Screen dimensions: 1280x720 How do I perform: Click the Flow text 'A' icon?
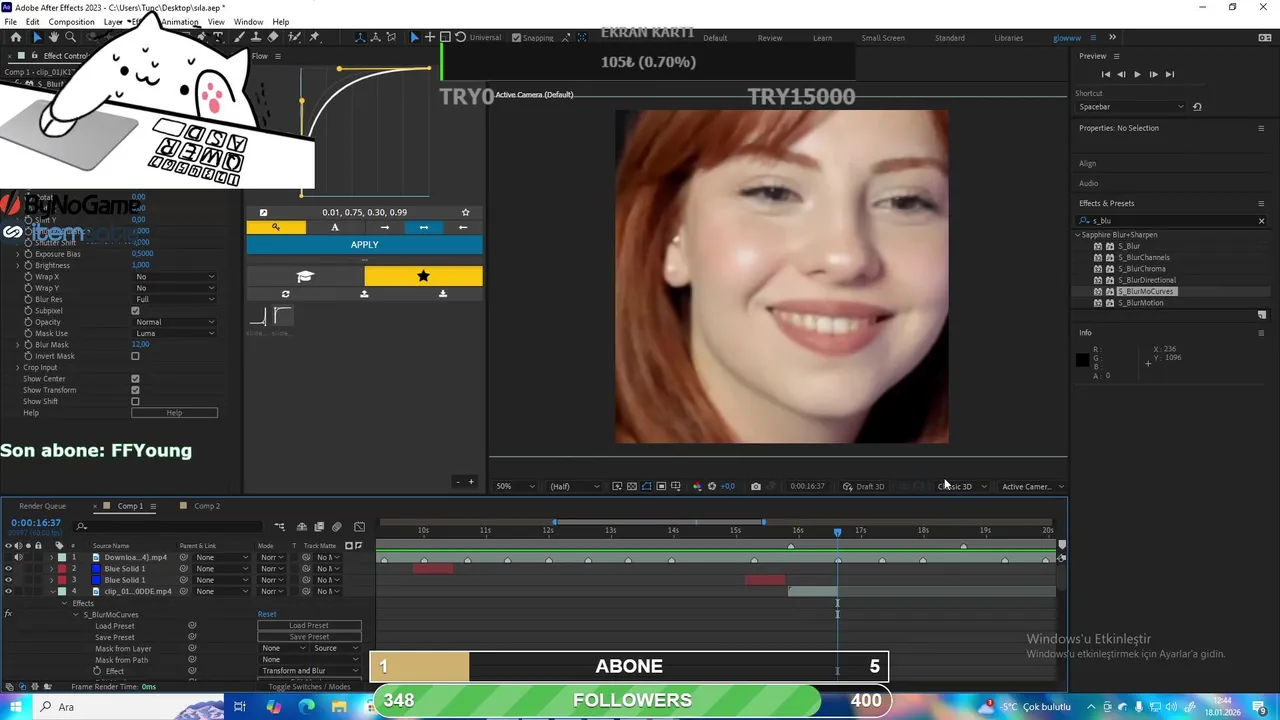pos(335,227)
